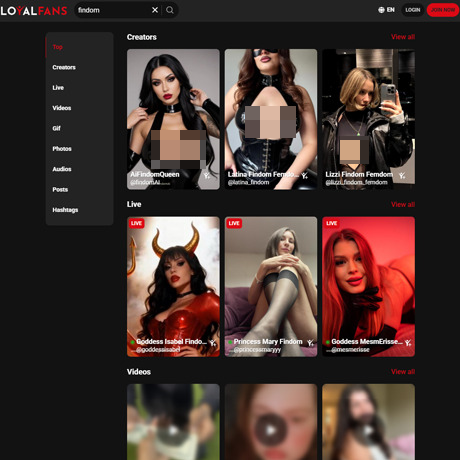The image size is (460, 460).
Task: Click follow icon on Lizzi Findom card
Action: click(402, 175)
